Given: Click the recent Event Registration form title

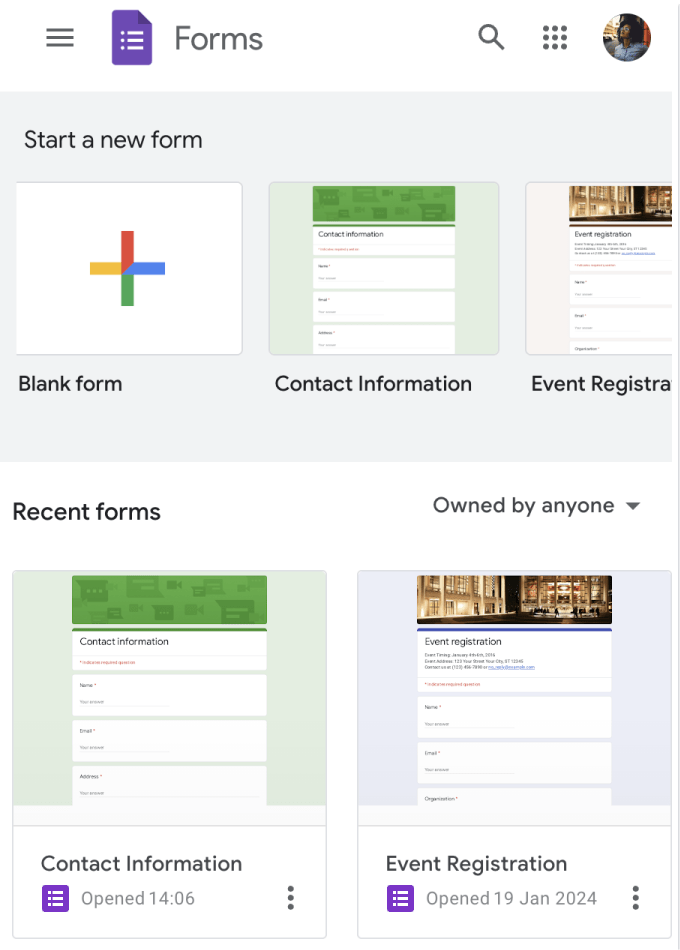Looking at the screenshot, I should click(x=476, y=864).
